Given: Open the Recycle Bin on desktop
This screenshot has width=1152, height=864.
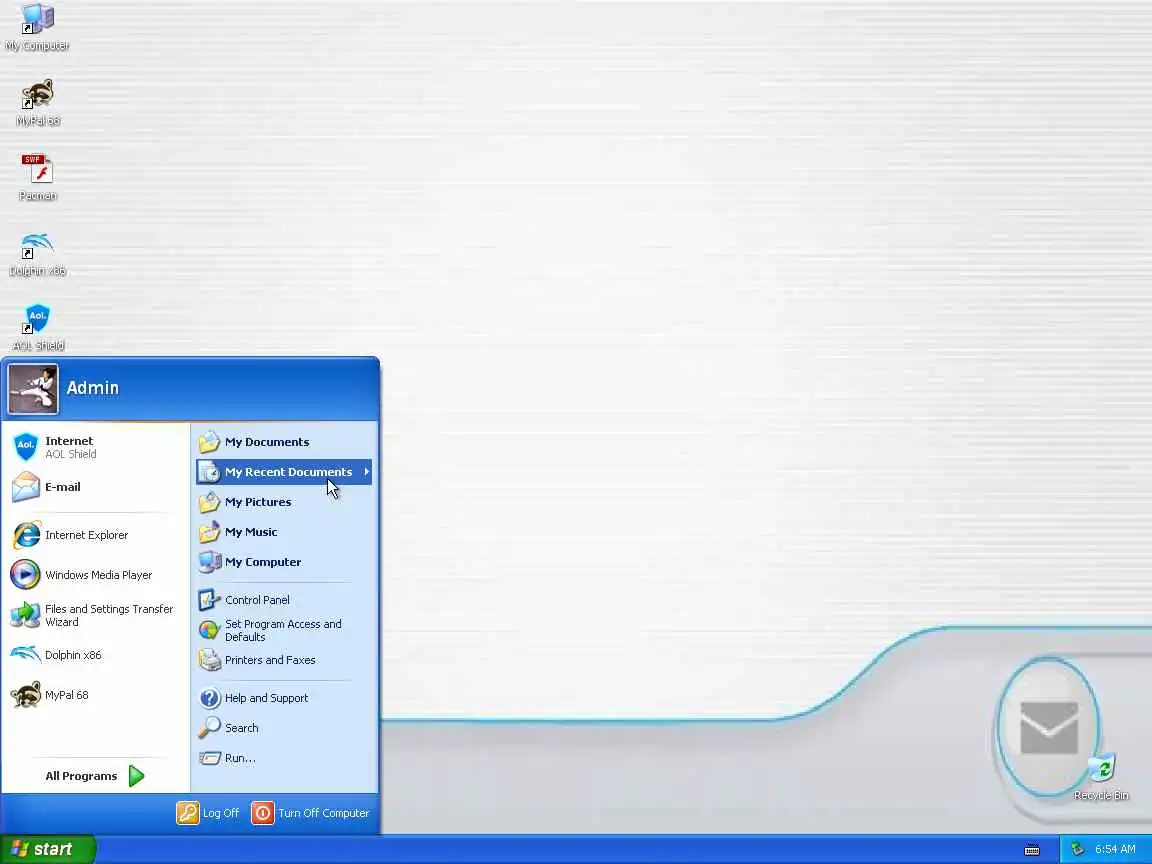Looking at the screenshot, I should click(x=1101, y=777).
